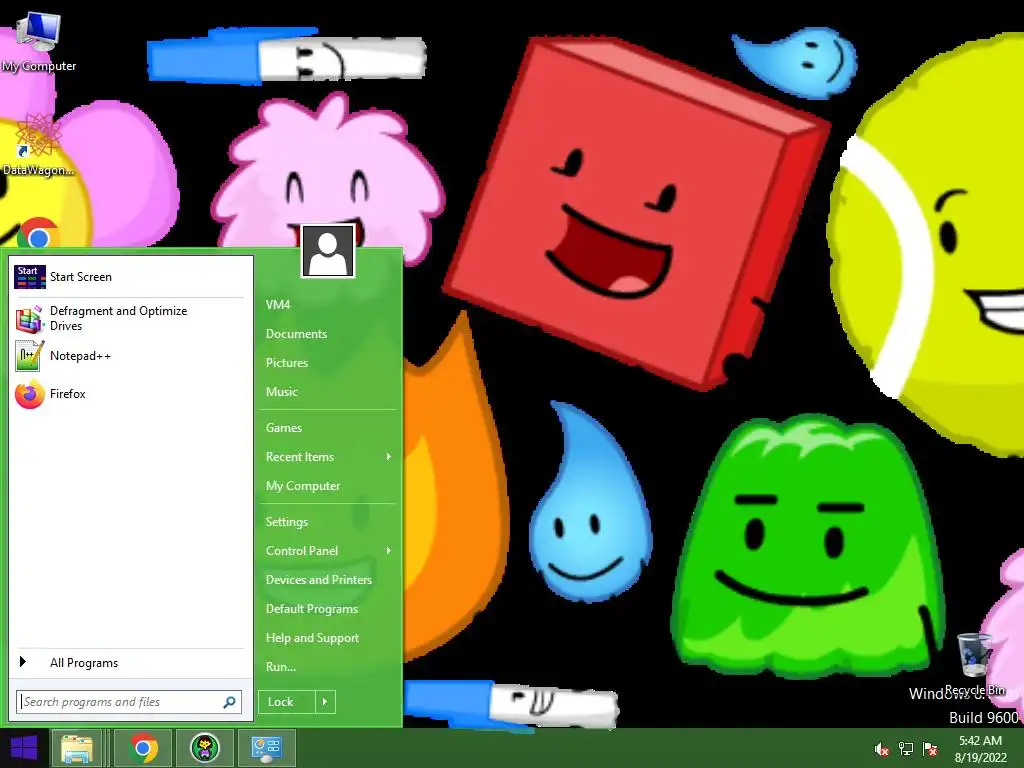The height and width of the screenshot is (768, 1024).
Task: Open My Computer in the start menu
Action: (x=303, y=486)
